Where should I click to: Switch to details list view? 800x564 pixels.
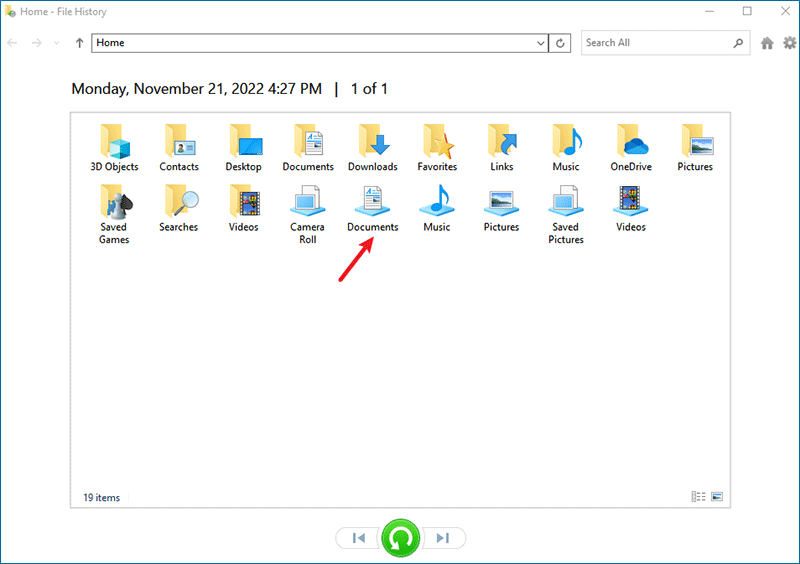click(698, 497)
